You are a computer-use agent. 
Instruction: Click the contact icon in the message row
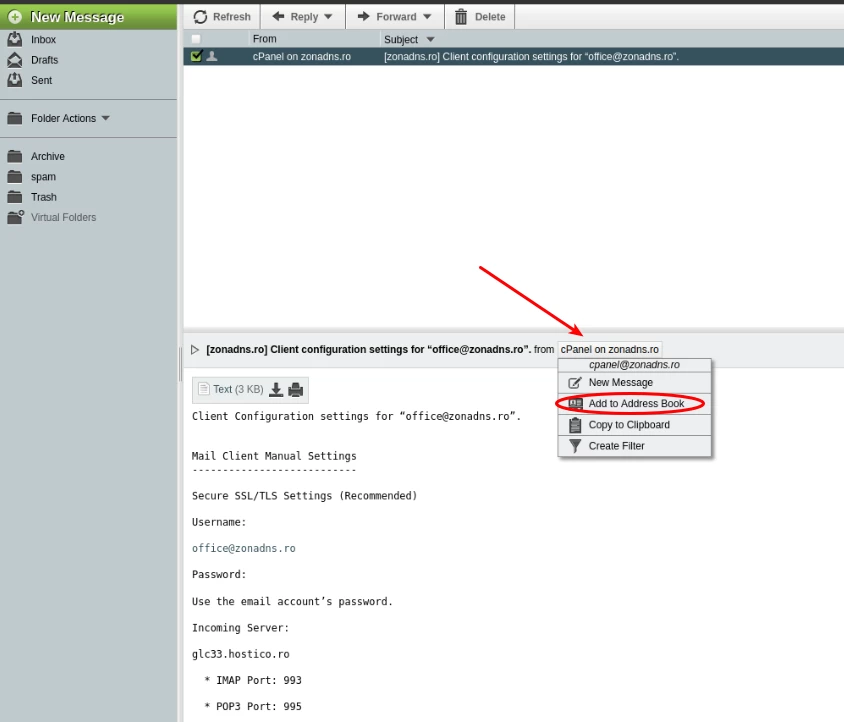(212, 56)
